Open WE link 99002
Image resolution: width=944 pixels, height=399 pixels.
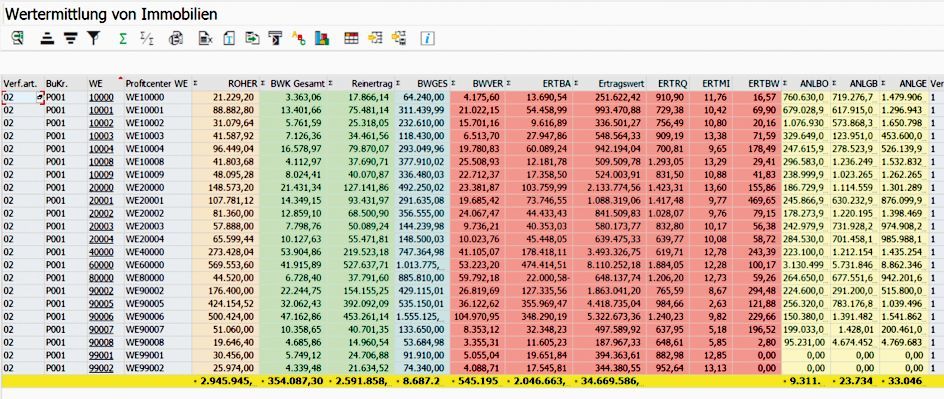[101, 367]
